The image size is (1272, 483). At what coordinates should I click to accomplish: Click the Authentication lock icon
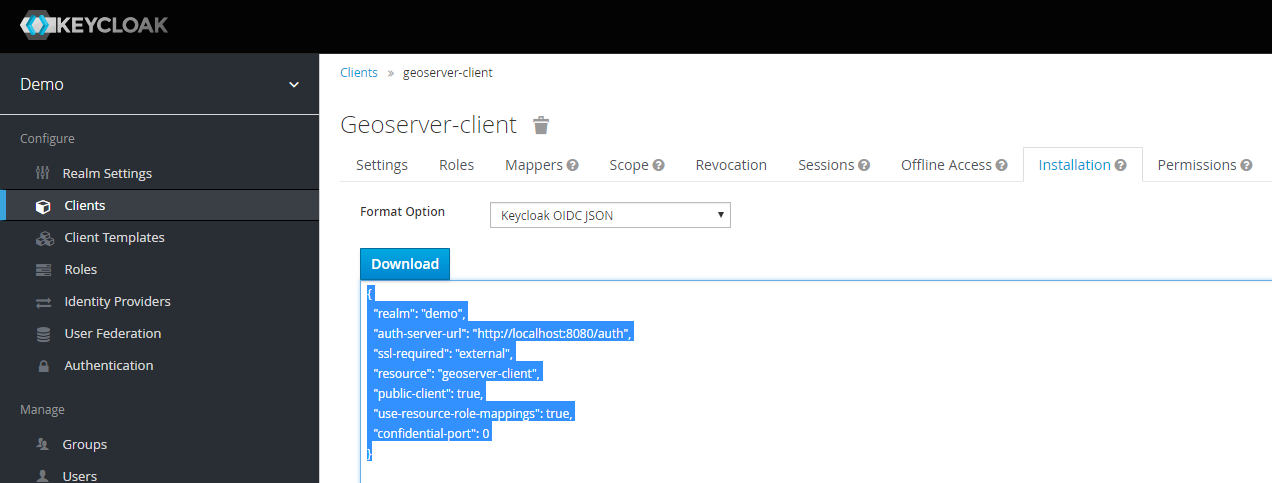43,366
